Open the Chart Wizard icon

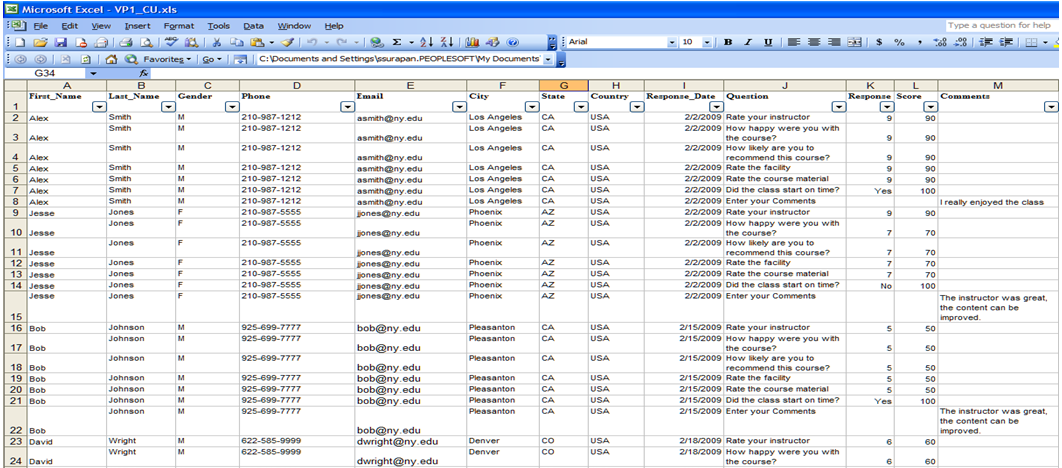(473, 42)
